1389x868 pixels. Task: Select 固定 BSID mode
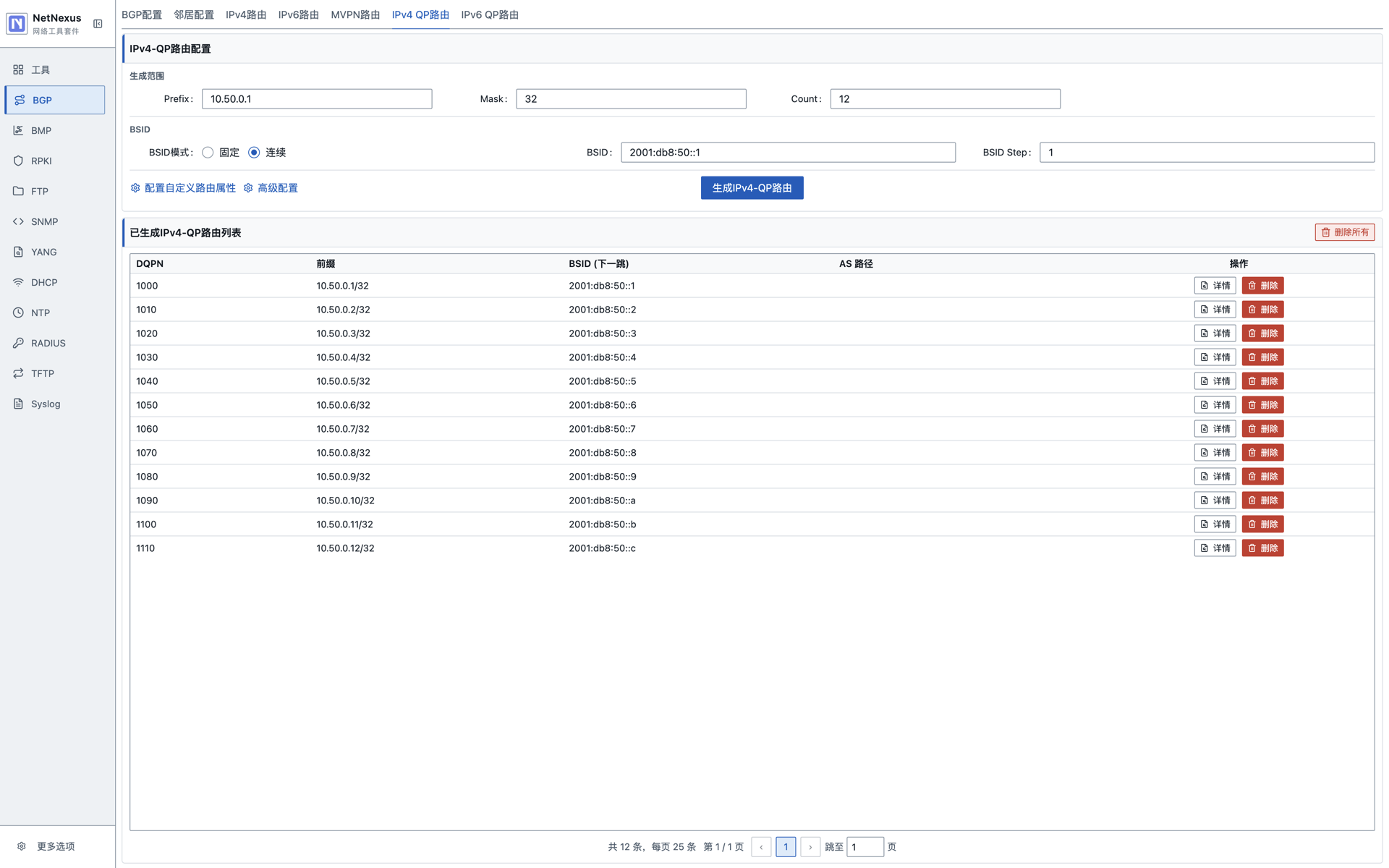(x=208, y=153)
